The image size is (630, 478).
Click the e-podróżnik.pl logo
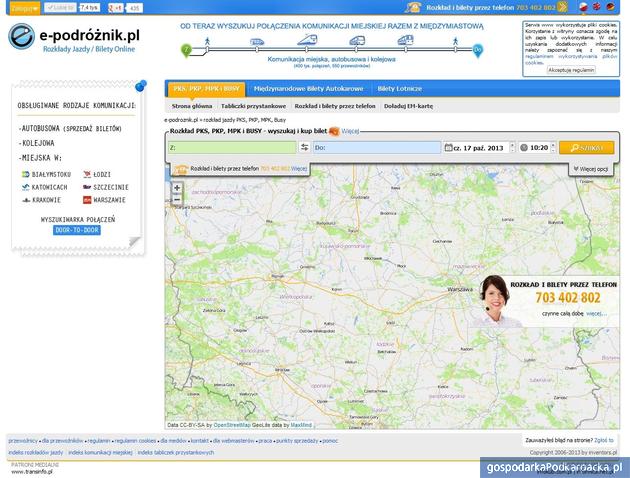74,38
